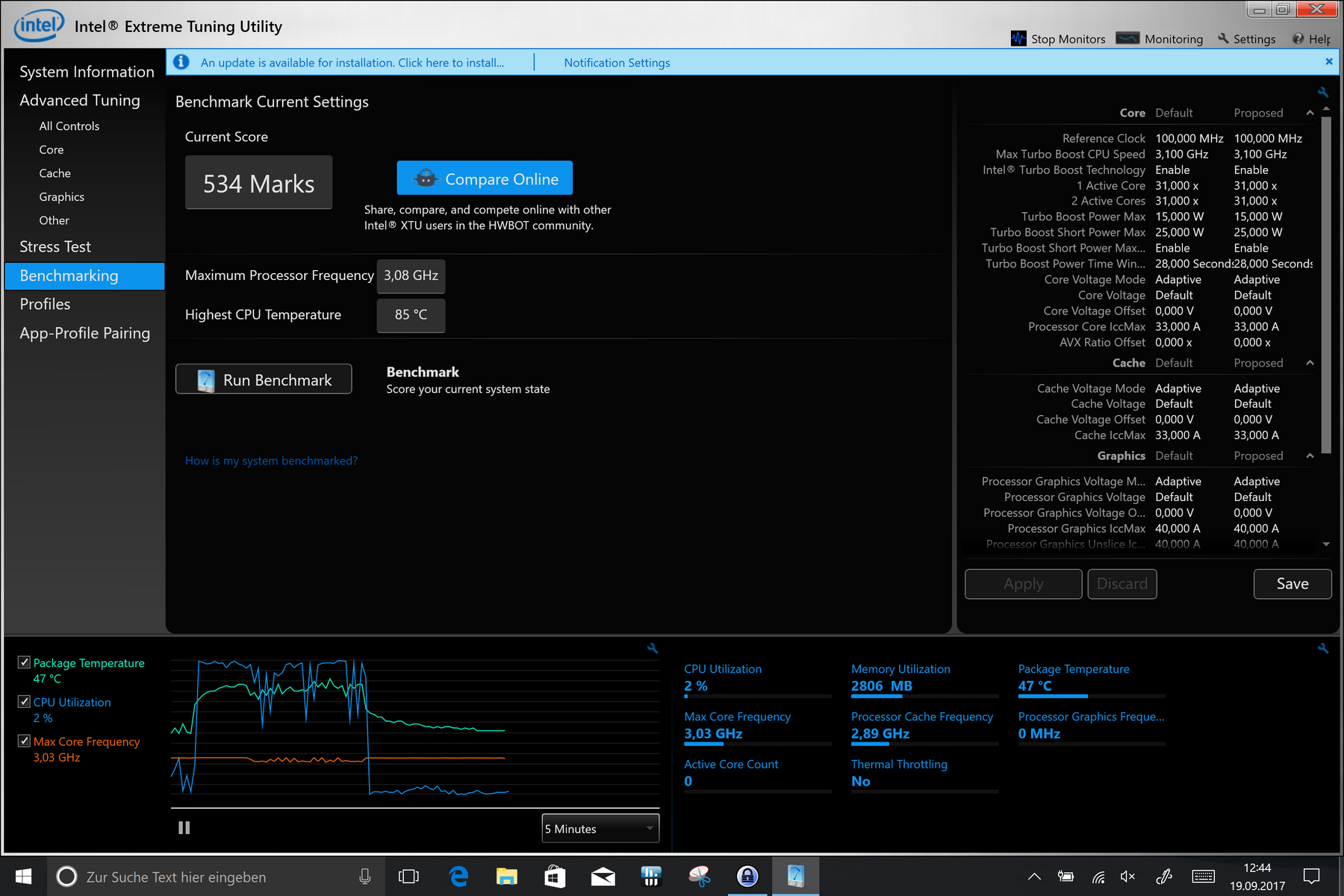The image size is (1344, 896).
Task: Open Notification Settings link
Action: click(617, 63)
